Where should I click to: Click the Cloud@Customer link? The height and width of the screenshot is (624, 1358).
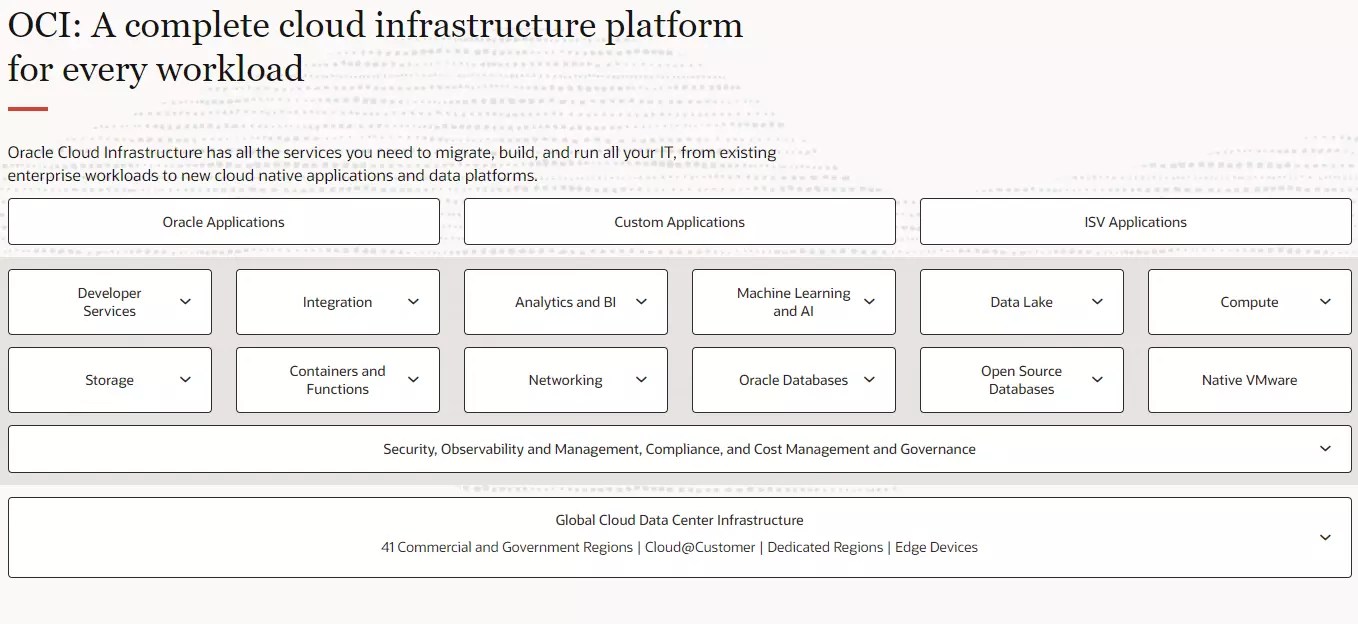click(700, 547)
